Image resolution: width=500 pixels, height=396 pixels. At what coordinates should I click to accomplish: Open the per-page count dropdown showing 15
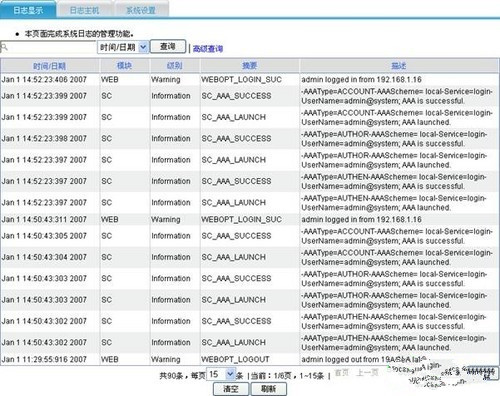click(221, 375)
